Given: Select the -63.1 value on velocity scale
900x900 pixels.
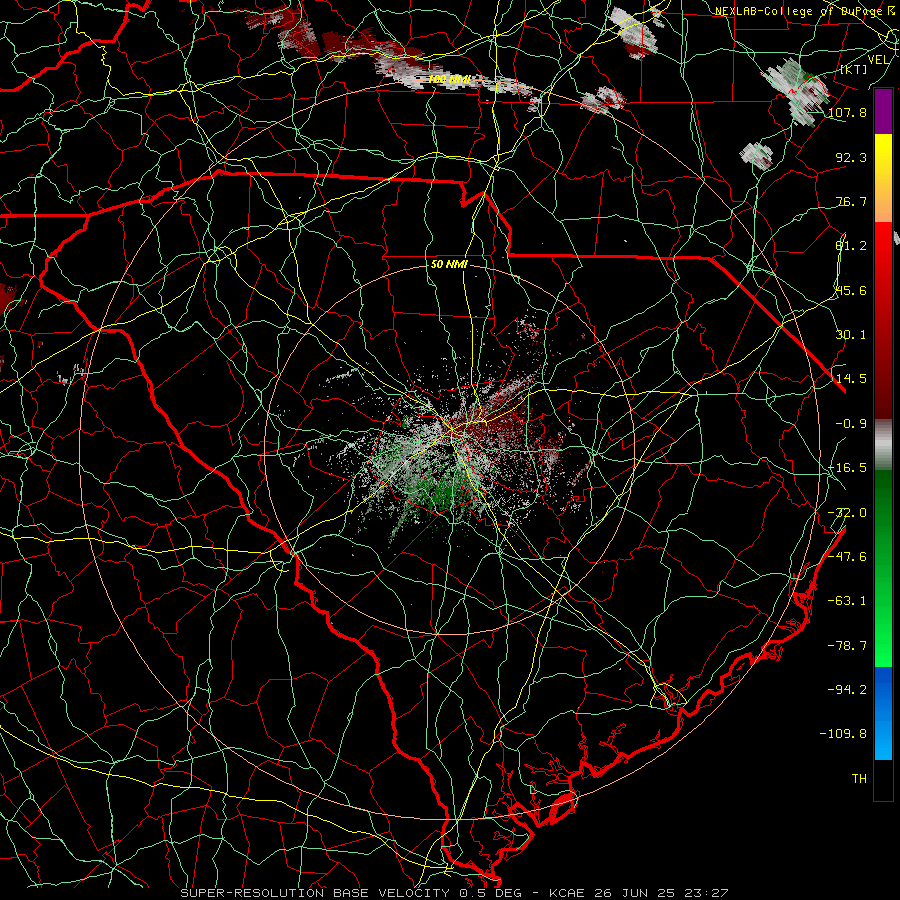Looking at the screenshot, I should 847,601.
